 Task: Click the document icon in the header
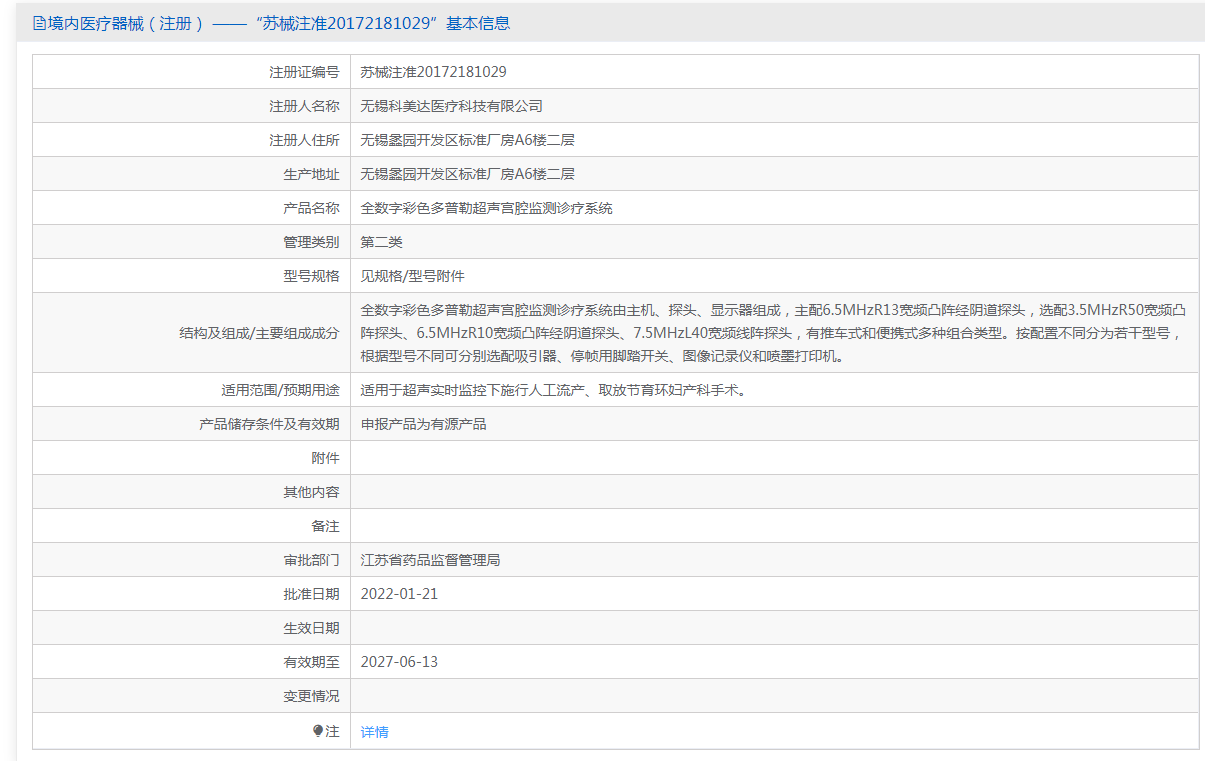(39, 23)
